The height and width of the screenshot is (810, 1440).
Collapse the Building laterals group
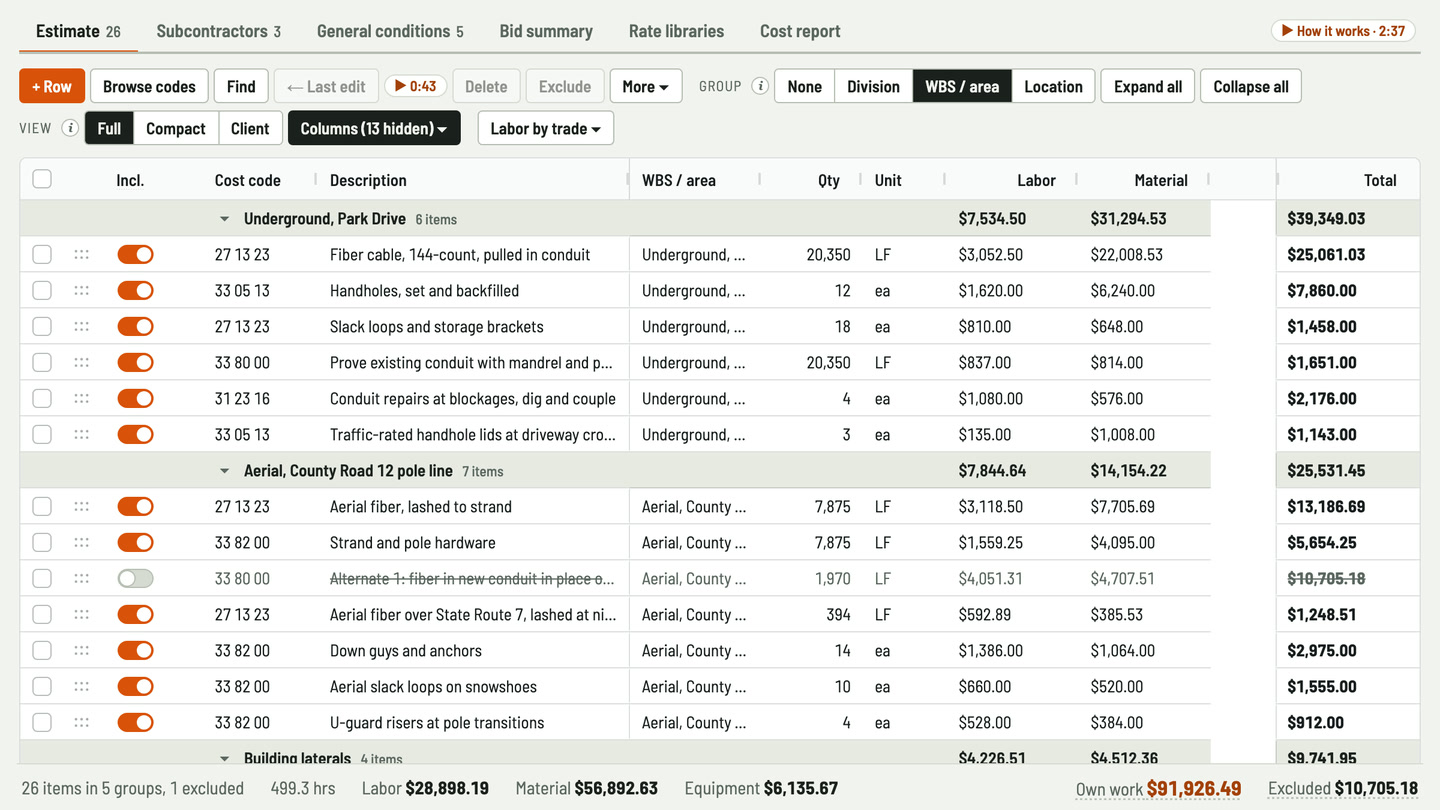click(x=224, y=758)
